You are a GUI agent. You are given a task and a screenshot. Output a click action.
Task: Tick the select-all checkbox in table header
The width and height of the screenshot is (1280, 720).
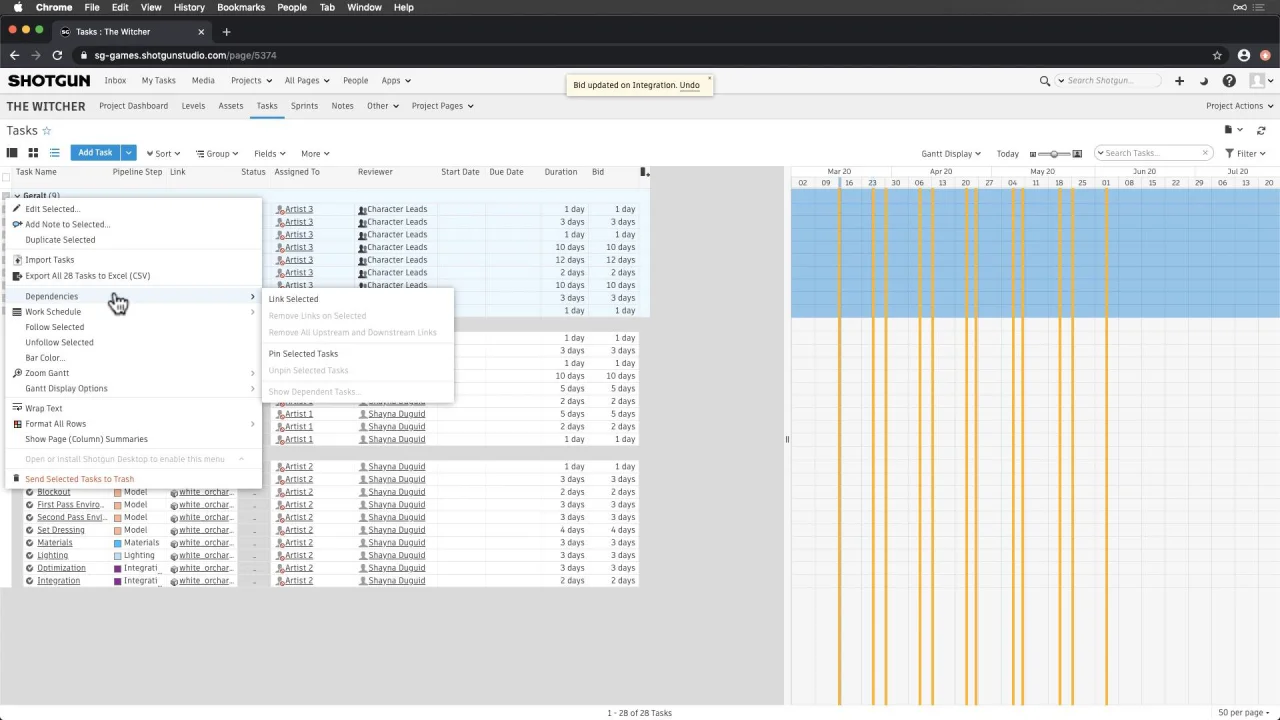coord(7,177)
